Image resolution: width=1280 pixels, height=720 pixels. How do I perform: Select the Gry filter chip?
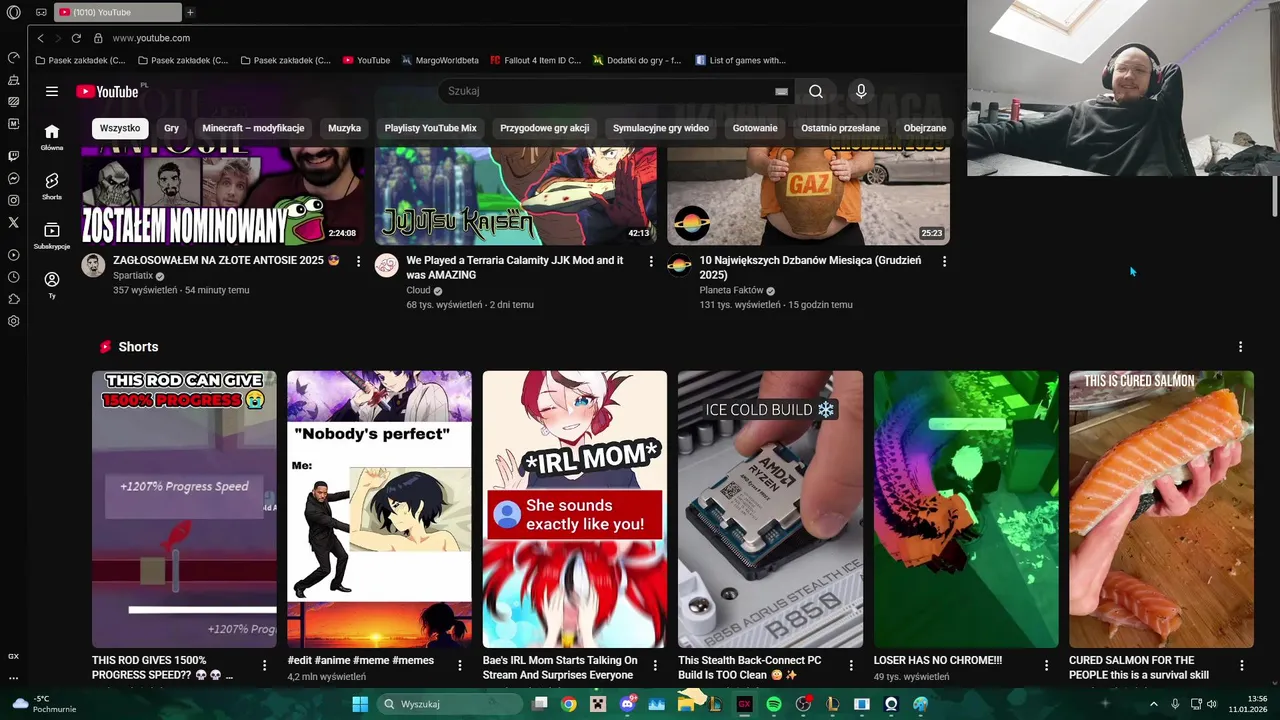(x=171, y=128)
